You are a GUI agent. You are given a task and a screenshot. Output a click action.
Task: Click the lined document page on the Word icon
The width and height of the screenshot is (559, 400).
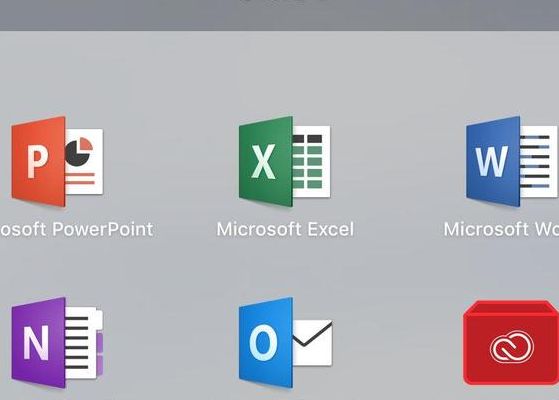point(539,161)
